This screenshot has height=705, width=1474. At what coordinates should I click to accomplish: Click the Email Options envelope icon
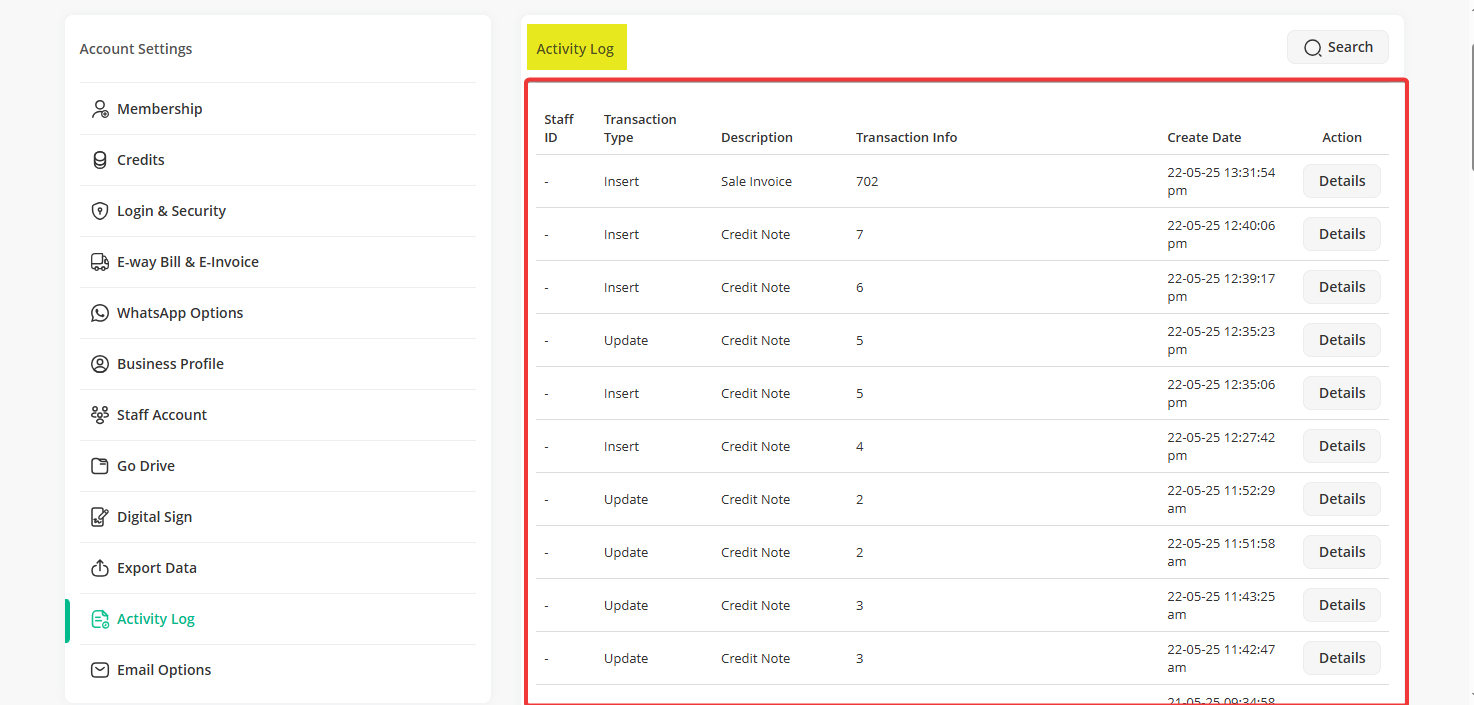tap(100, 670)
